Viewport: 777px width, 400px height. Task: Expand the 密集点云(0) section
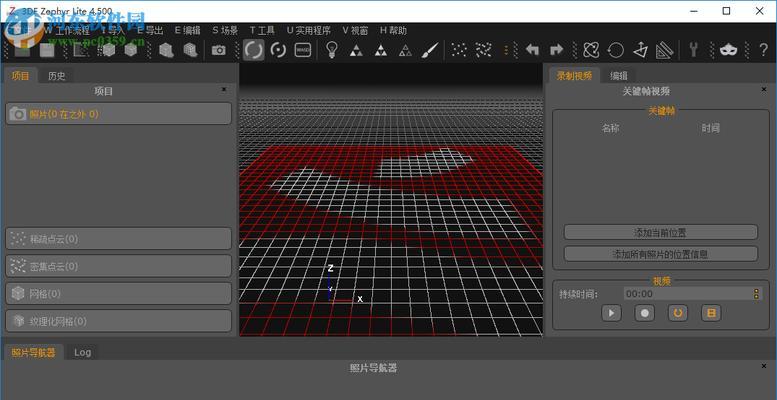[118, 266]
